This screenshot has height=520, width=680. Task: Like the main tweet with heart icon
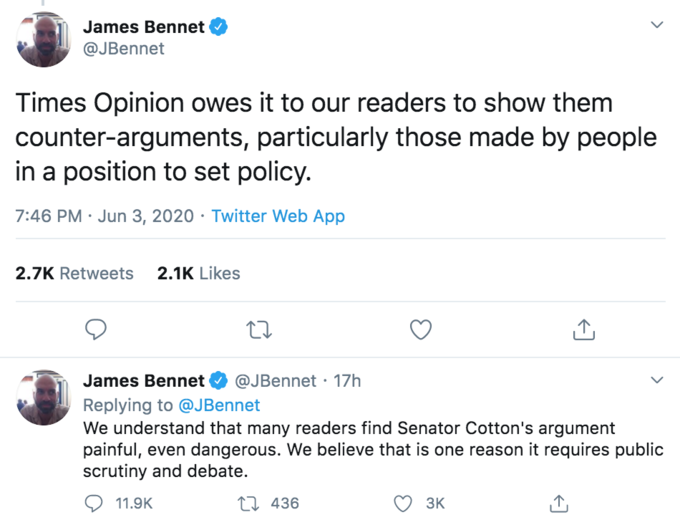422,329
